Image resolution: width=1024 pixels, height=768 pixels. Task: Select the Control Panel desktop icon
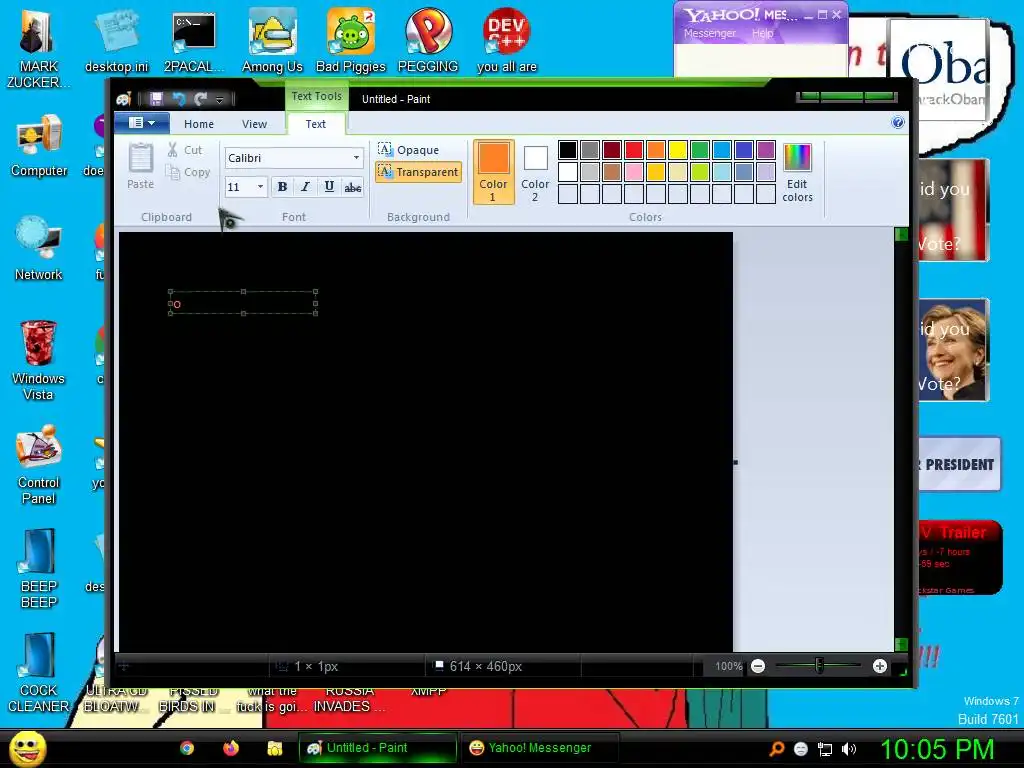coord(39,465)
